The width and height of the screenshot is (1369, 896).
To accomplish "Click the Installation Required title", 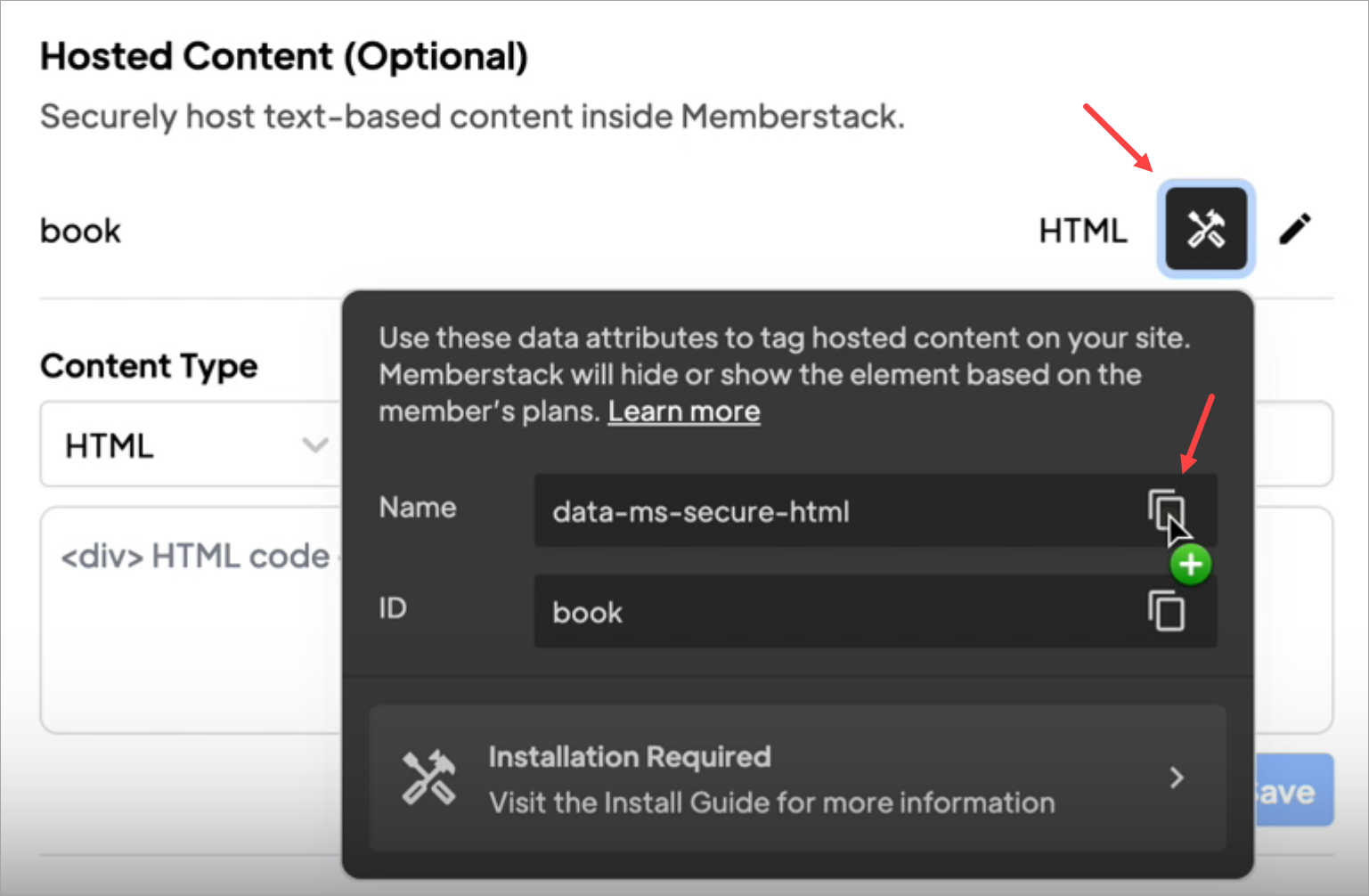I will pos(629,756).
